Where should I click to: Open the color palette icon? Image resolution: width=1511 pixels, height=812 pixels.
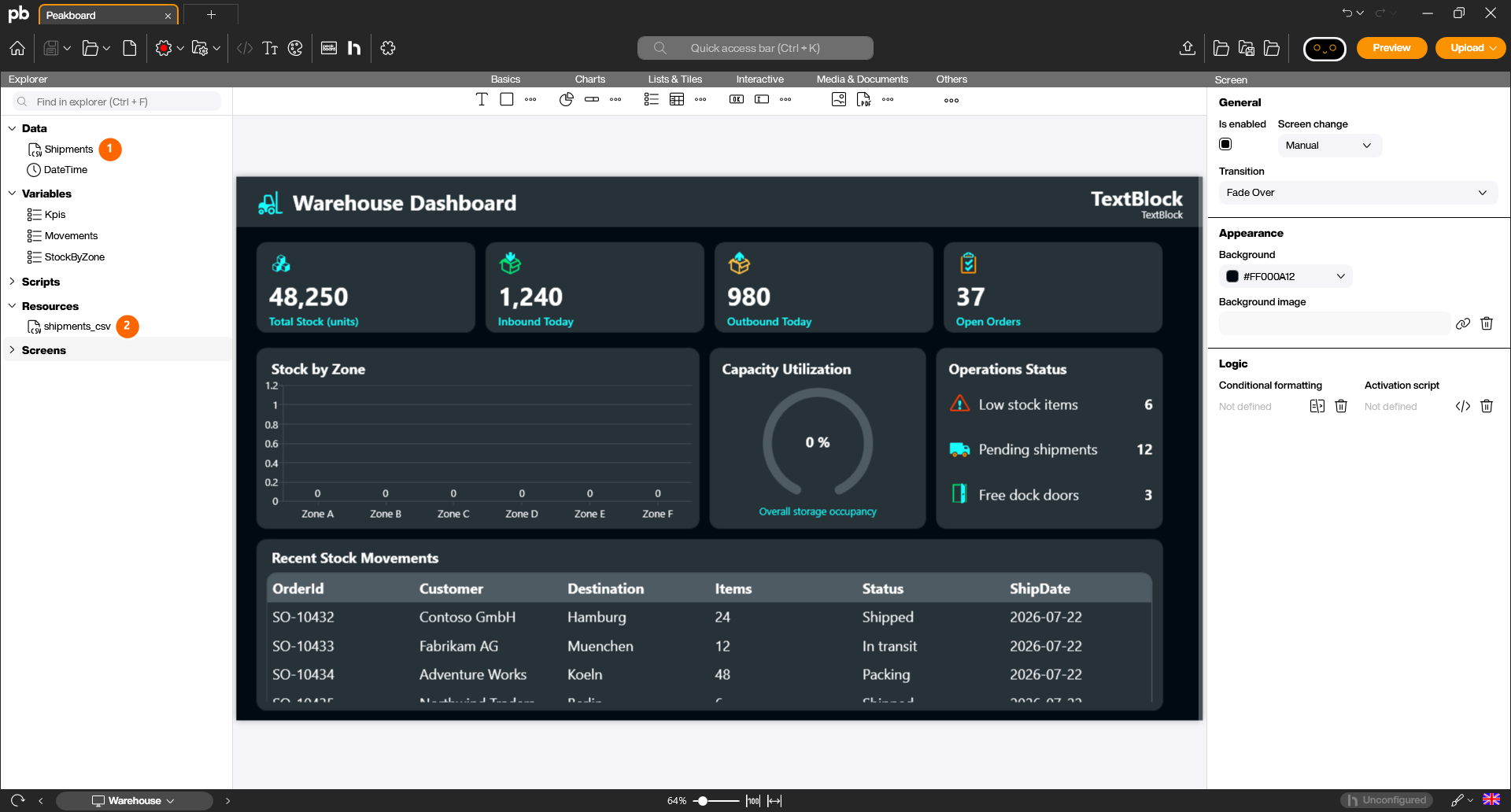[295, 48]
